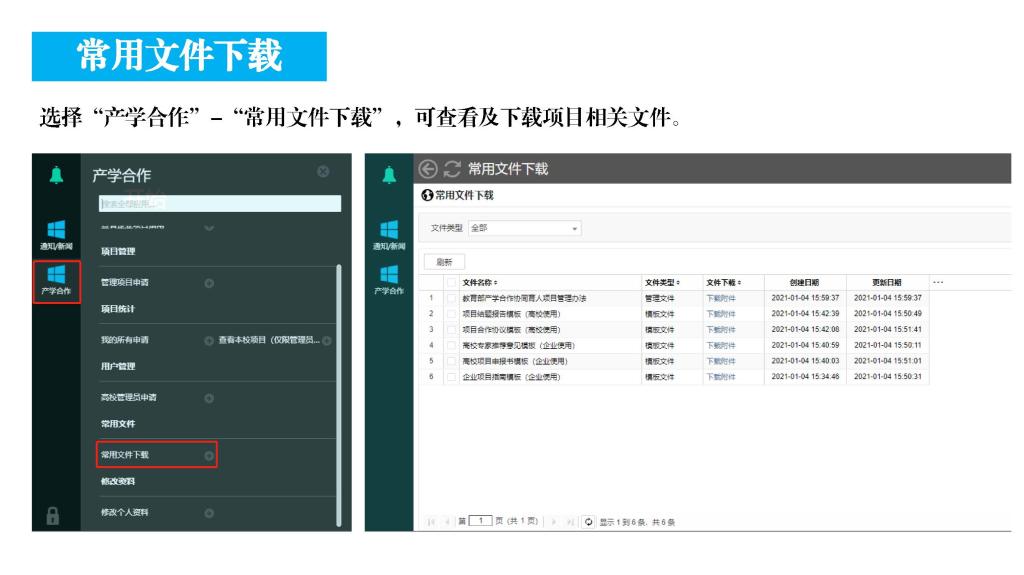Sort by the 文件名称 column header
The image size is (1024, 575).
(480, 282)
